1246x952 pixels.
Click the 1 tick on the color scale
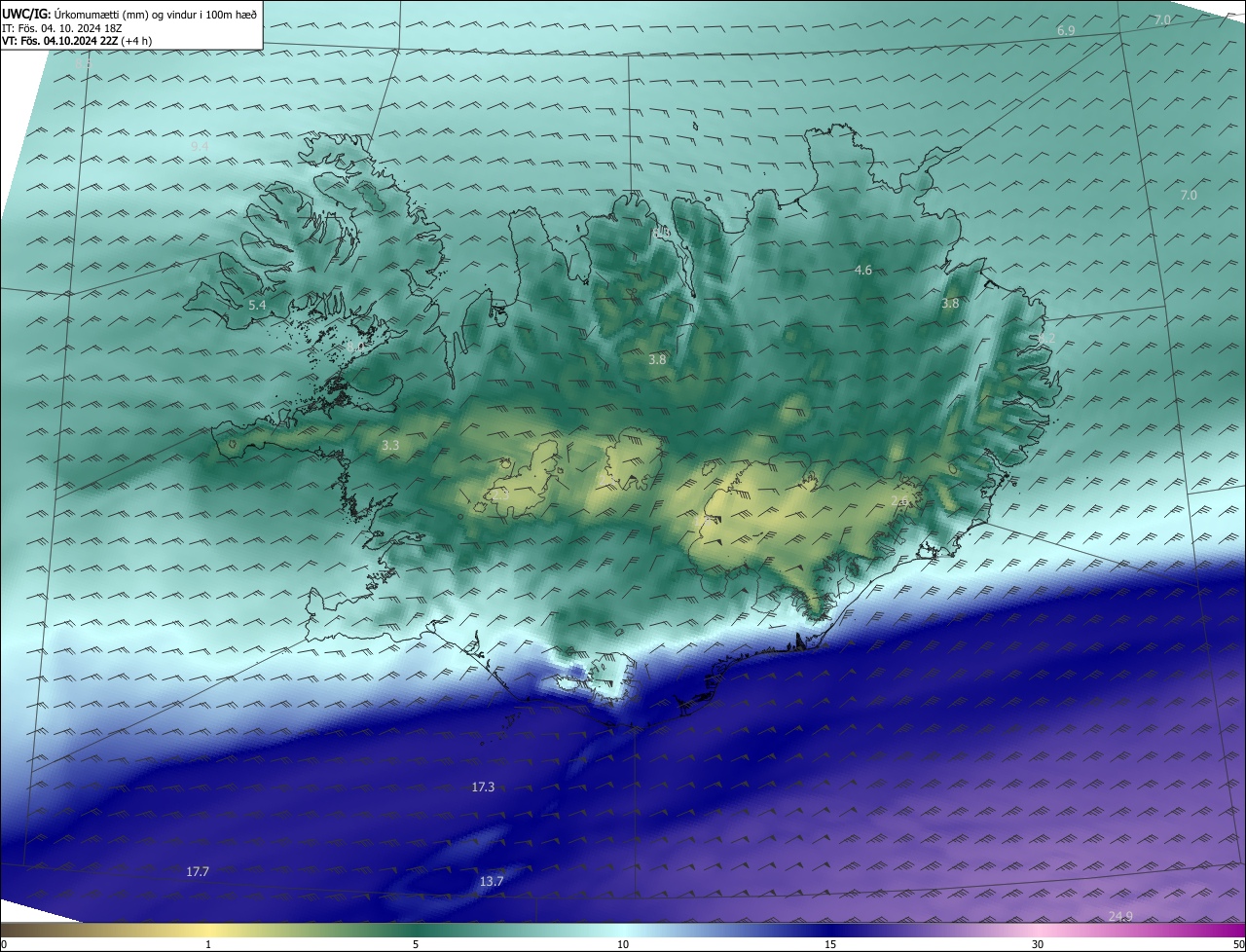pyautogui.click(x=208, y=944)
